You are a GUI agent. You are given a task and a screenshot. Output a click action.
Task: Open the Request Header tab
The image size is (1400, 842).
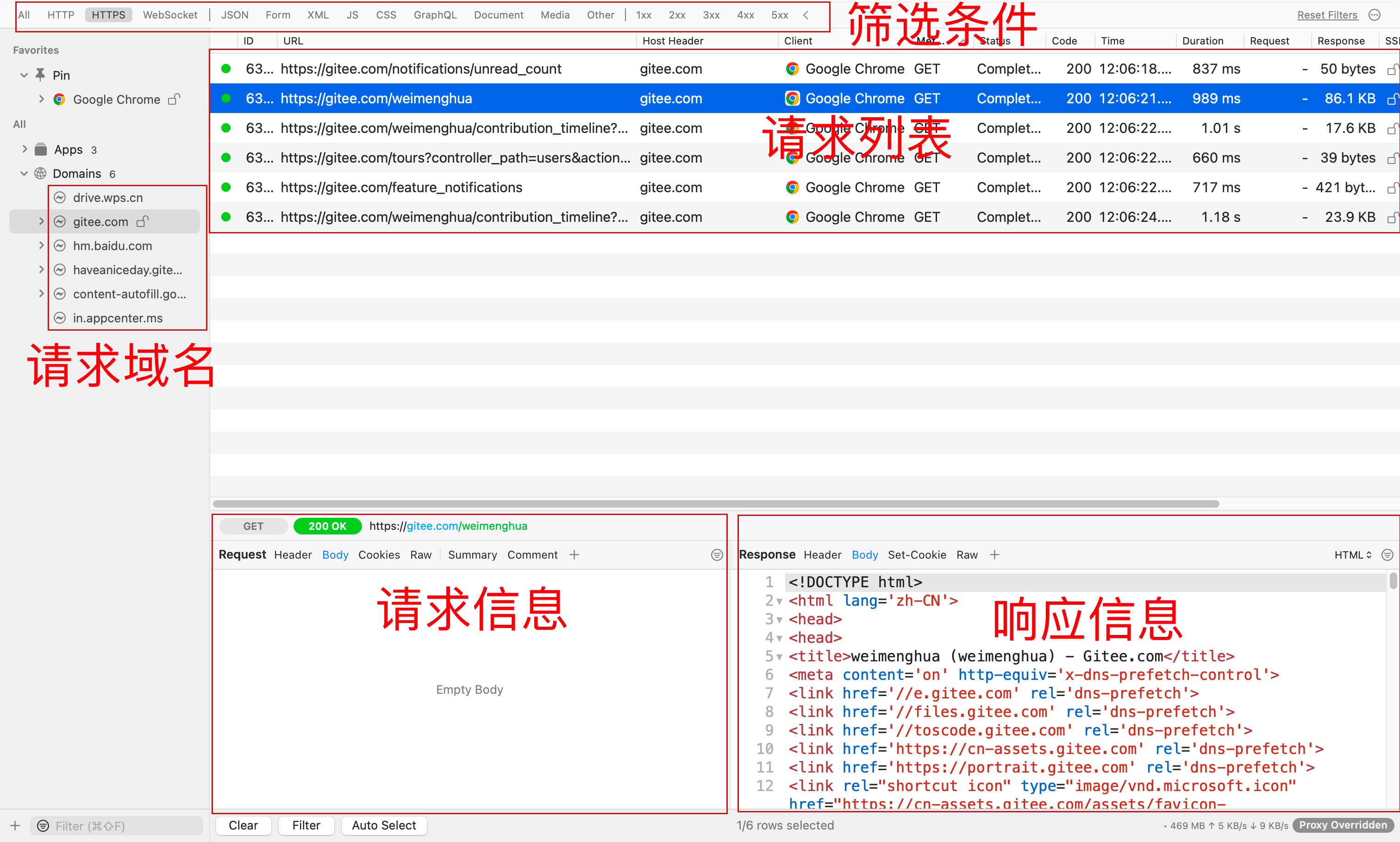[x=293, y=555]
